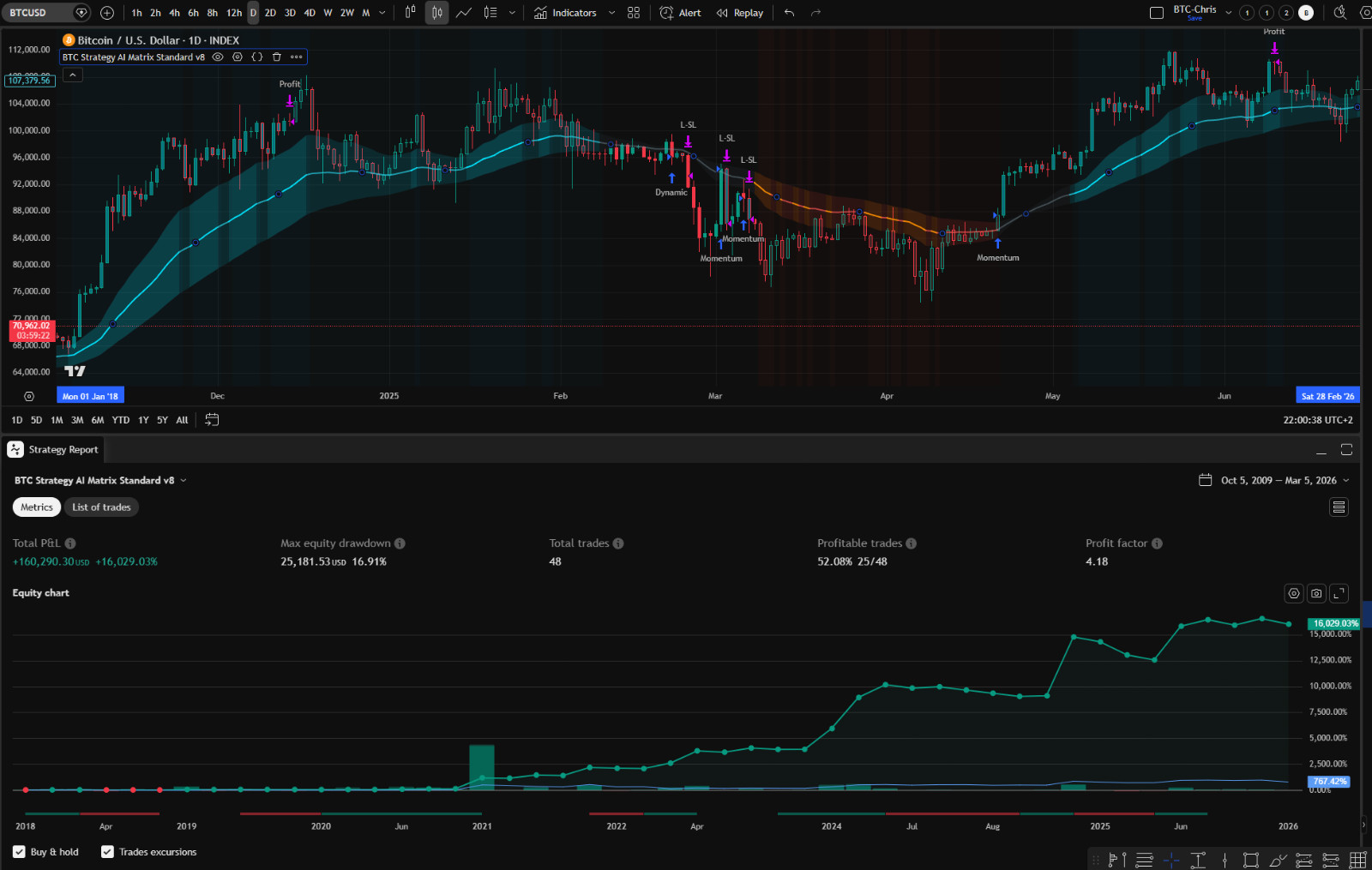Open indicator settings gear in legend
The width and height of the screenshot is (1372, 870).
238,57
